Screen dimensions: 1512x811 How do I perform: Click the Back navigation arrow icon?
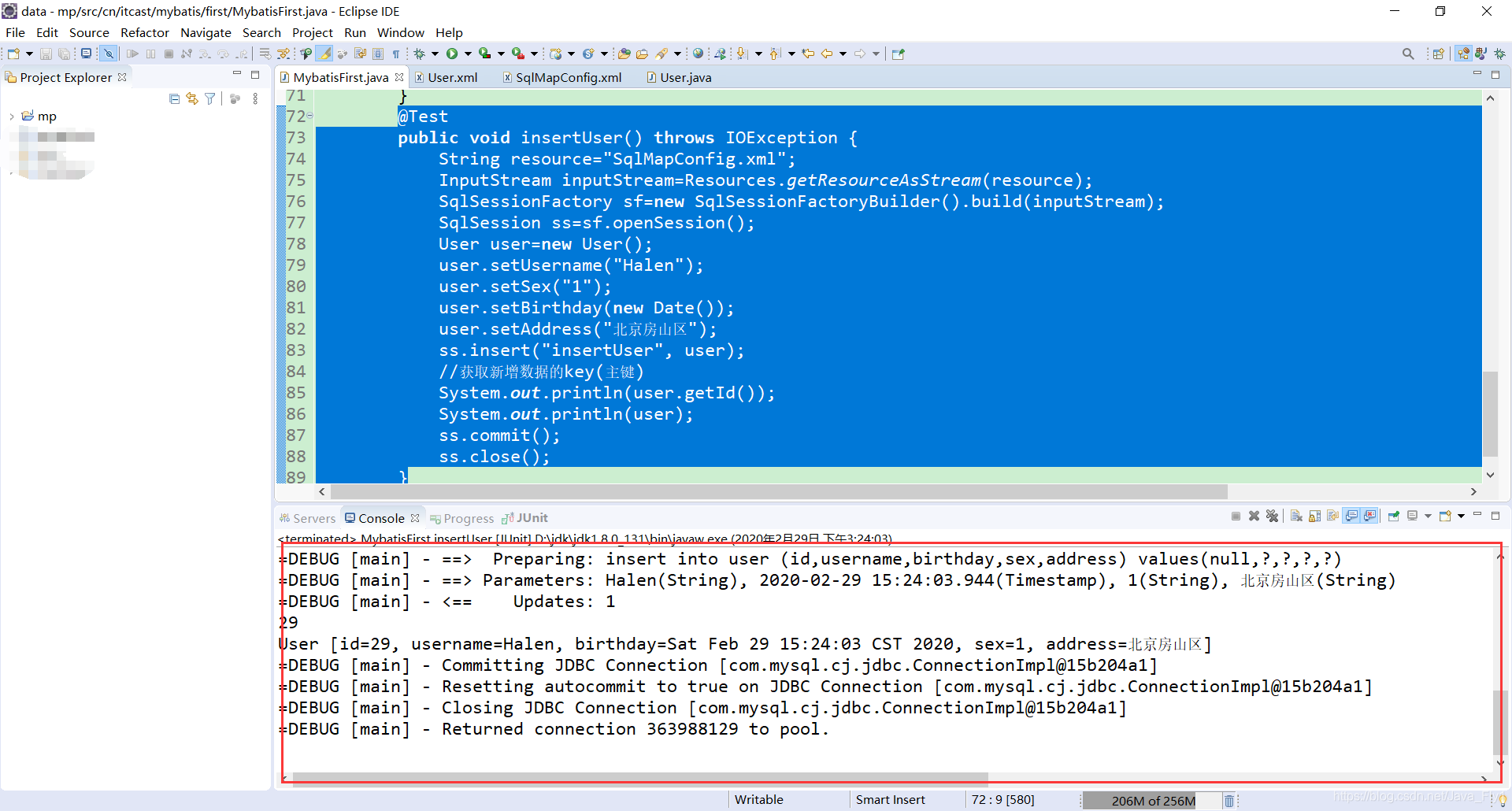pos(826,54)
